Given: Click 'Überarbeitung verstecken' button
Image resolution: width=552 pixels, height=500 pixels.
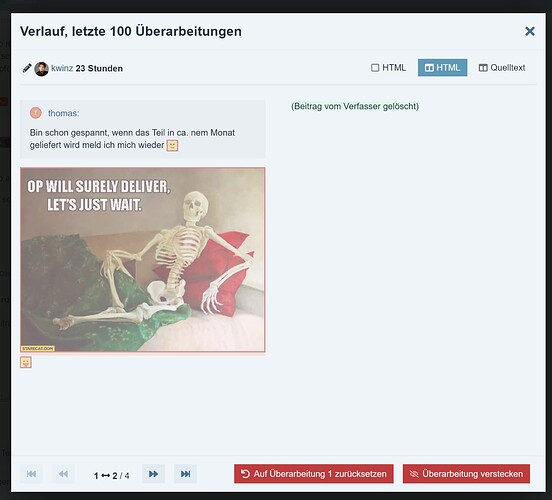Looking at the screenshot, I should pyautogui.click(x=466, y=474).
